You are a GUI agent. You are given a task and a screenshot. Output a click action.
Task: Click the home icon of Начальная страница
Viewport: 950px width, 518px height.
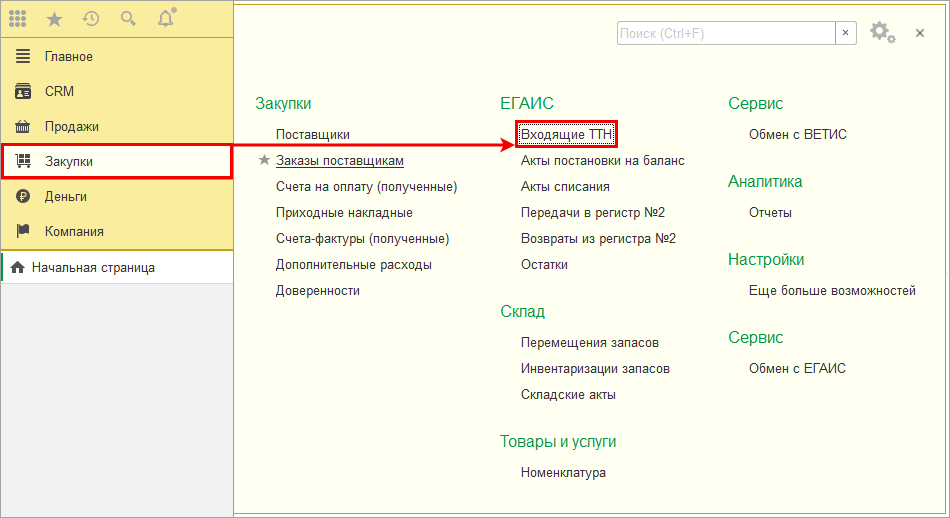click(x=18, y=267)
